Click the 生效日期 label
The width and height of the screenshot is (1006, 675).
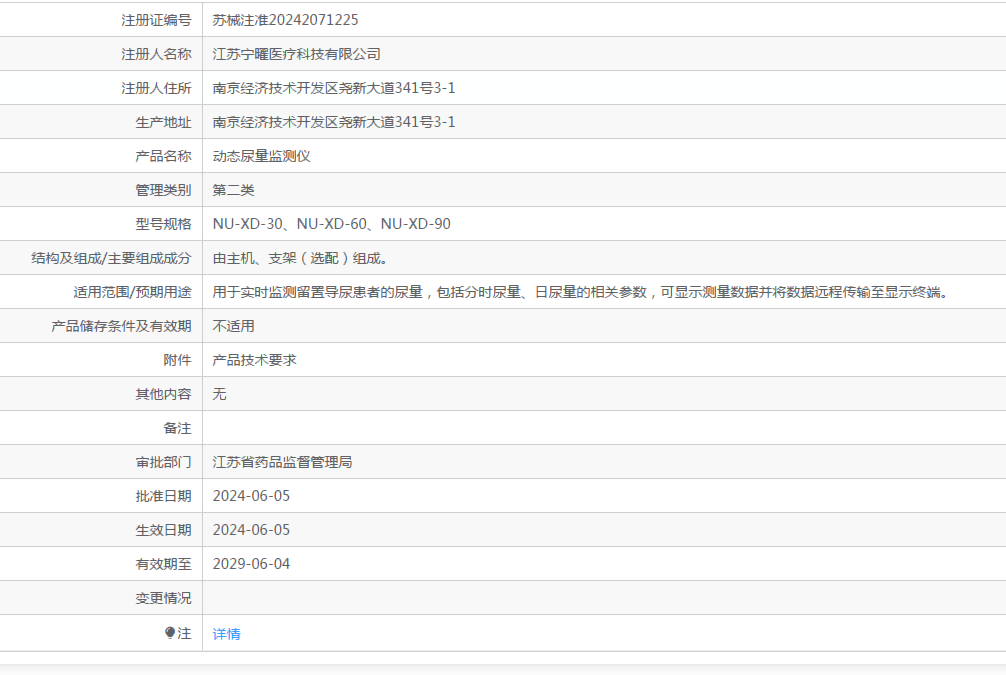164,531
